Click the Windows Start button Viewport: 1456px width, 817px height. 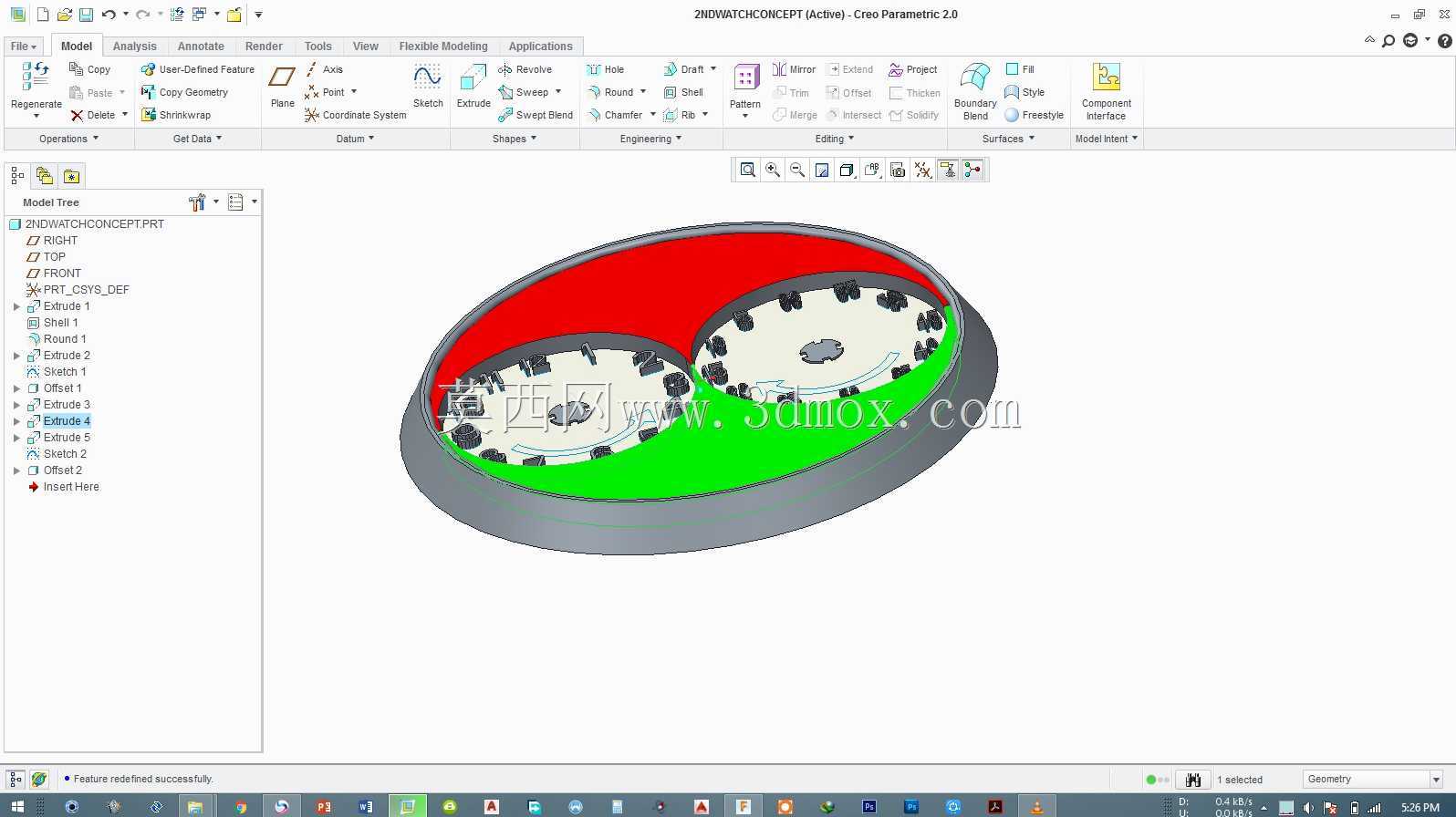click(17, 806)
